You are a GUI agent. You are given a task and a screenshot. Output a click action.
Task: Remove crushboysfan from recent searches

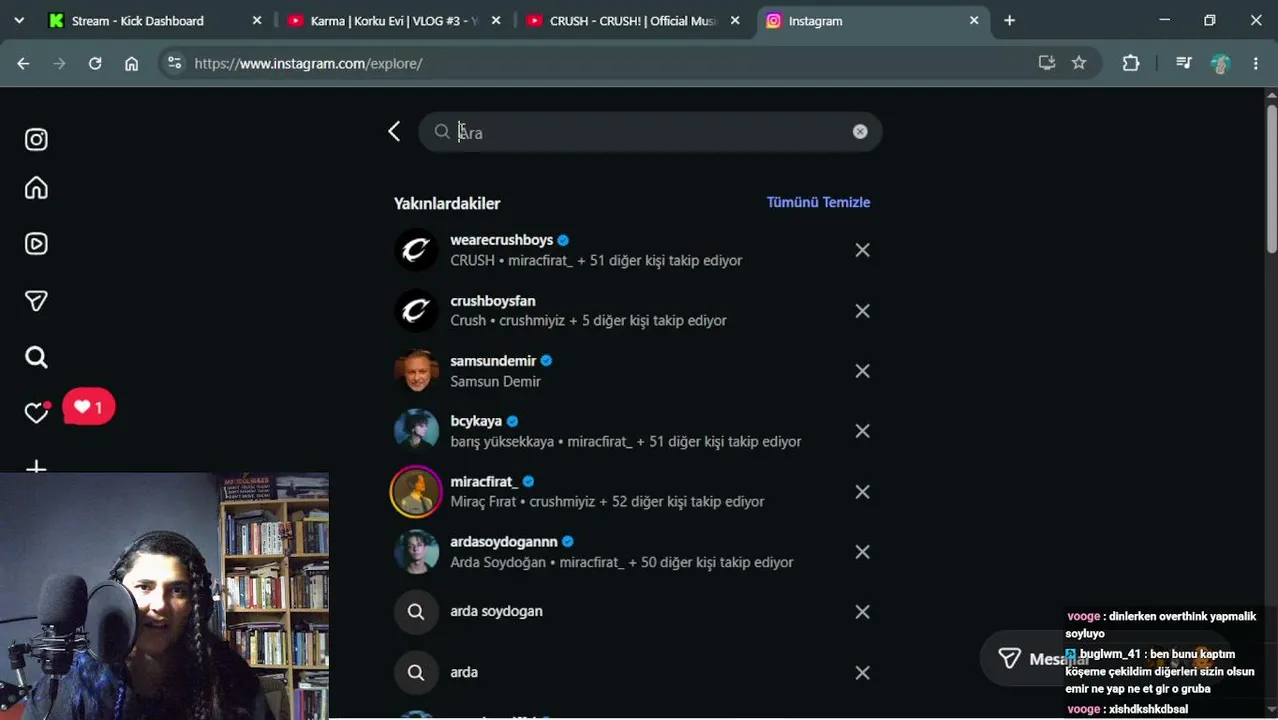point(862,311)
